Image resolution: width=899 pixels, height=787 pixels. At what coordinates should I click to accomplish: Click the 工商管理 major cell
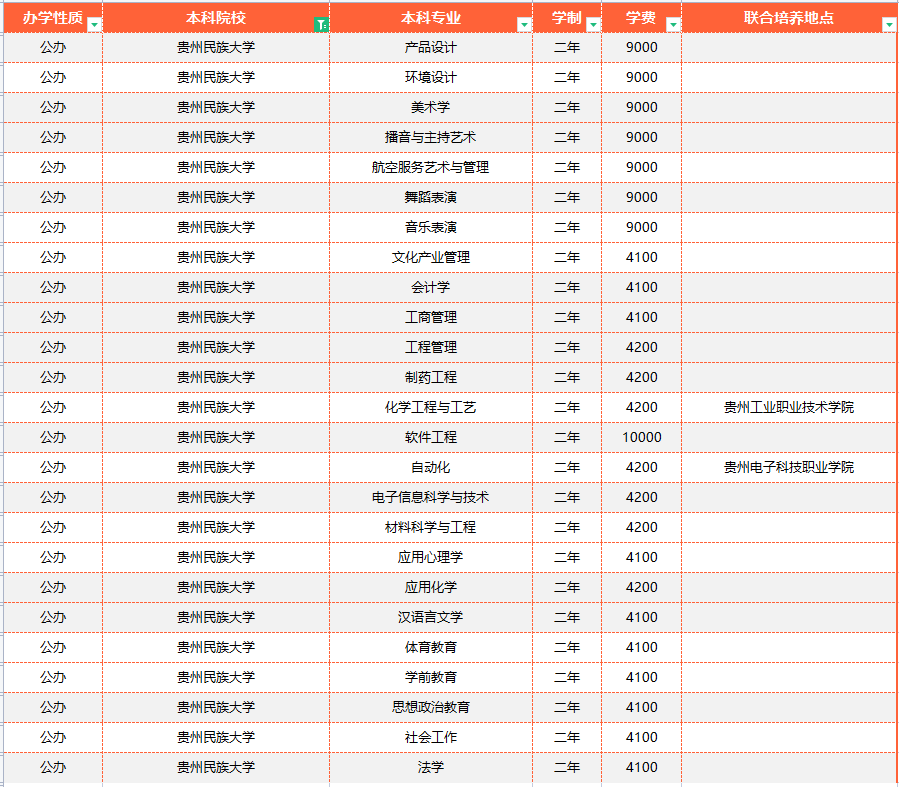431,318
